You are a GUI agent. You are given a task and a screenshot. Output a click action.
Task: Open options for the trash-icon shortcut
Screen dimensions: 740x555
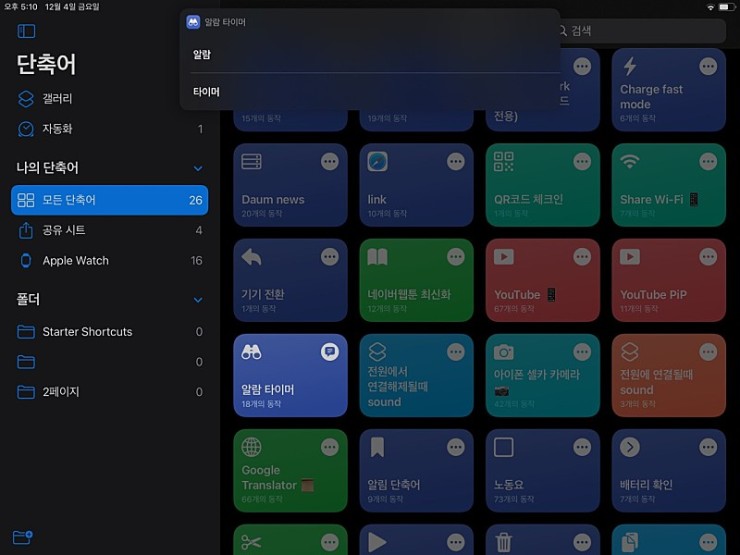582,542
